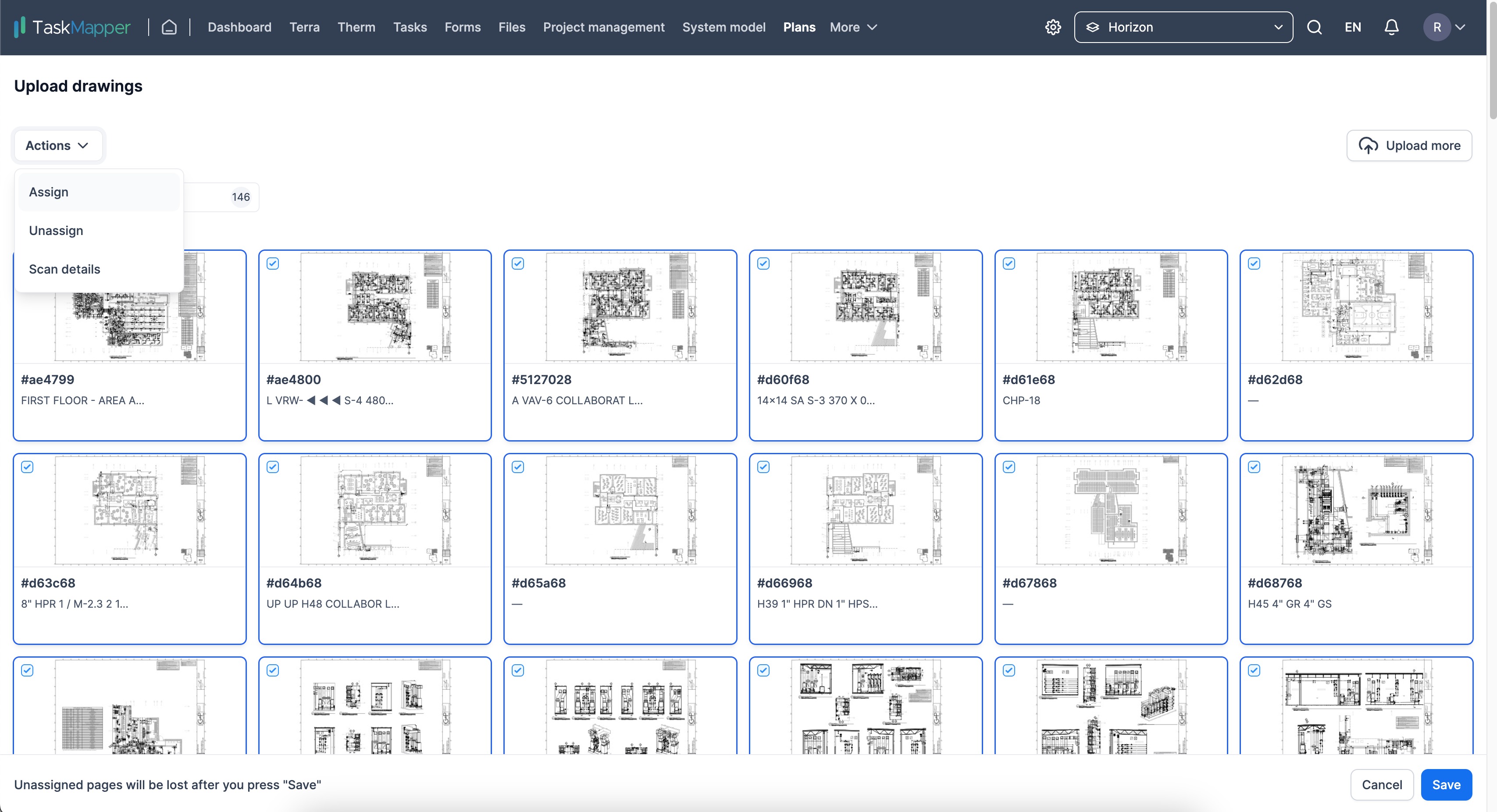Image resolution: width=1497 pixels, height=812 pixels.
Task: Navigate to Forms
Action: point(463,27)
